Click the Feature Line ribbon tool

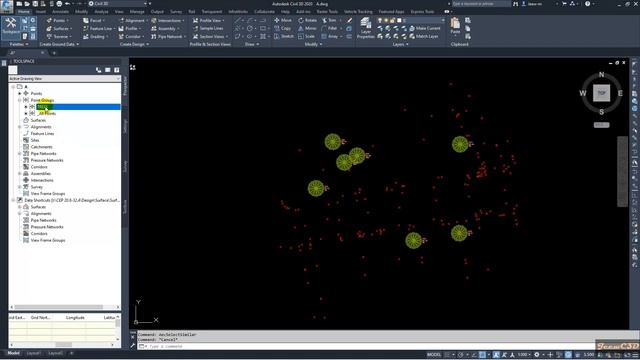click(98, 29)
